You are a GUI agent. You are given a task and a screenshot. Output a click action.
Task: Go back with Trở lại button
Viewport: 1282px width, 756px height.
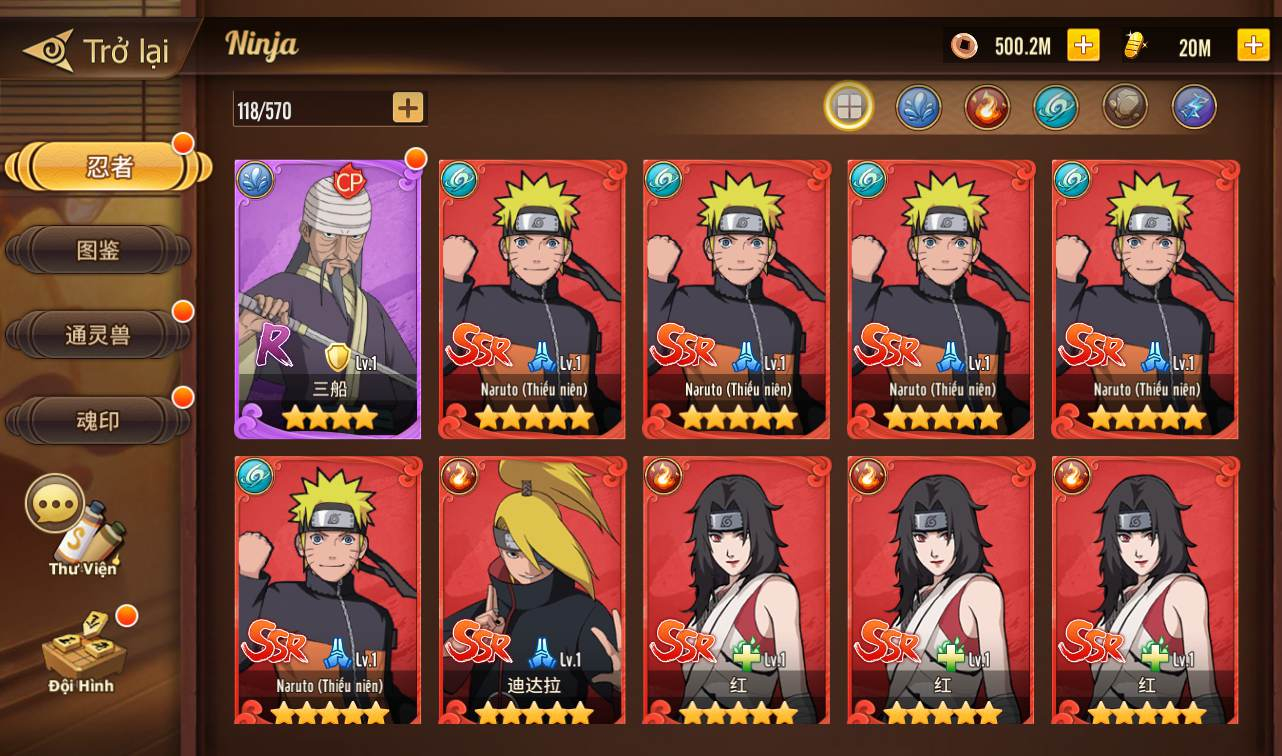(98, 50)
